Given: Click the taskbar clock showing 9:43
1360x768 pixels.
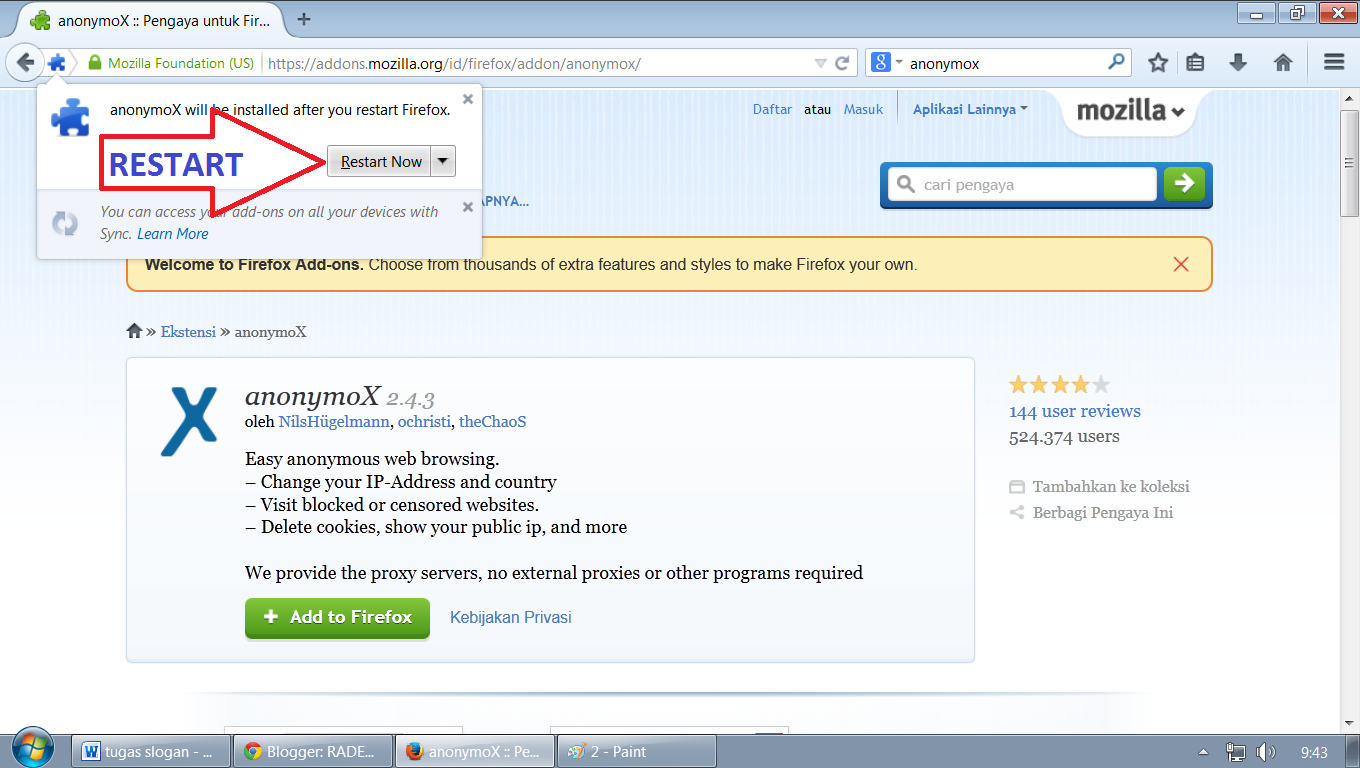Looking at the screenshot, I should point(1315,752).
